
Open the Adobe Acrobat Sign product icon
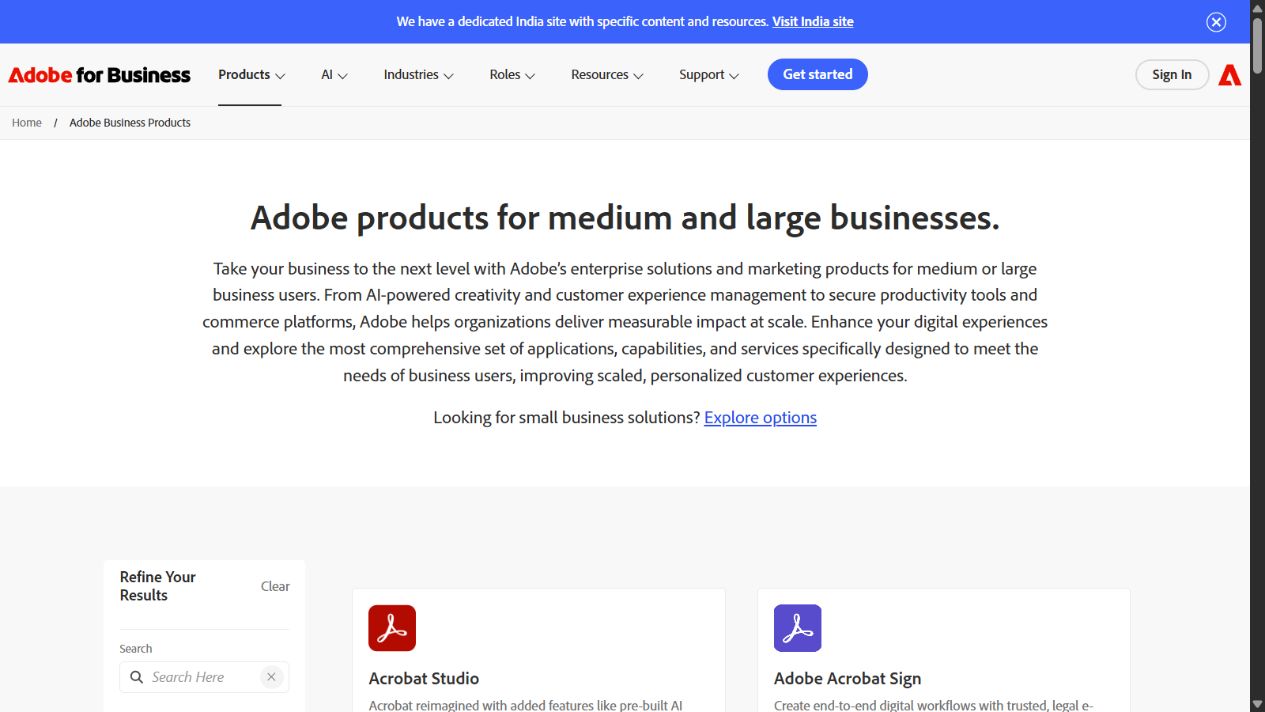click(797, 628)
